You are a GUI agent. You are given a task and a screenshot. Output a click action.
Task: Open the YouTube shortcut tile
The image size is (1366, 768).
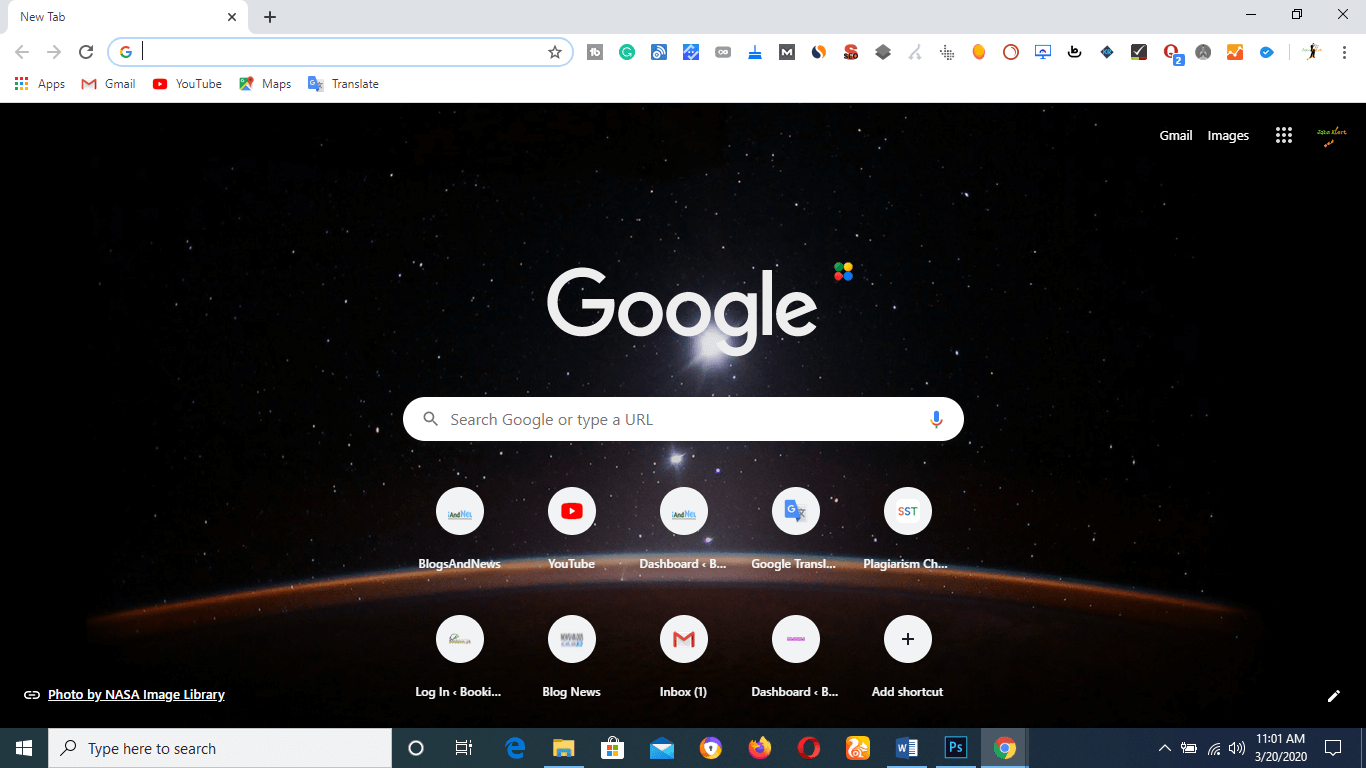pos(572,531)
